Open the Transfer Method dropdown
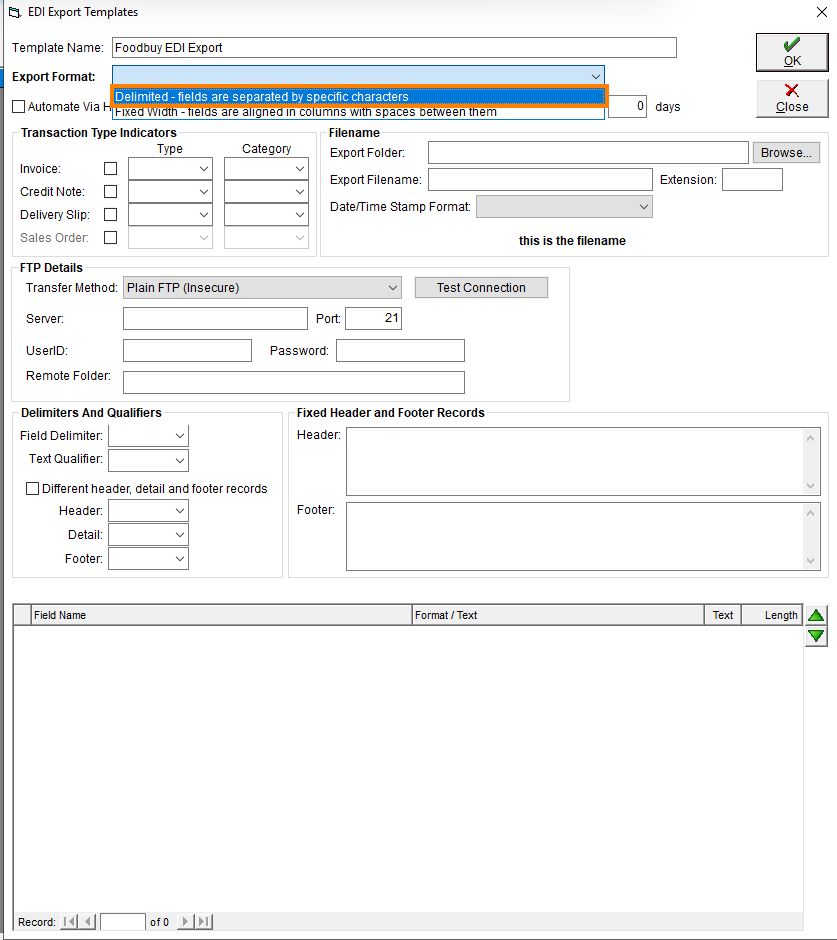837x940 pixels. click(262, 288)
